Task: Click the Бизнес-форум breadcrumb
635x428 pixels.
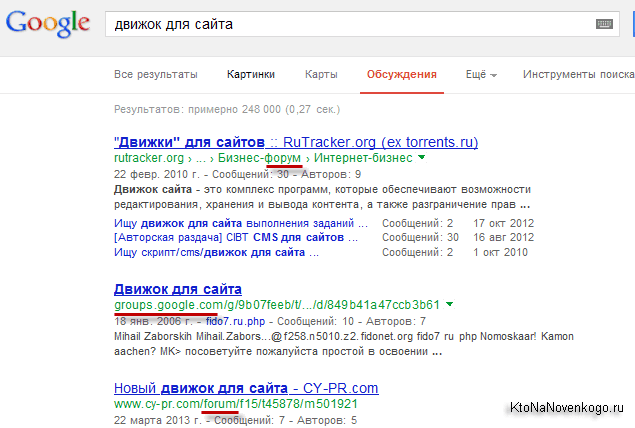Action: [259, 158]
